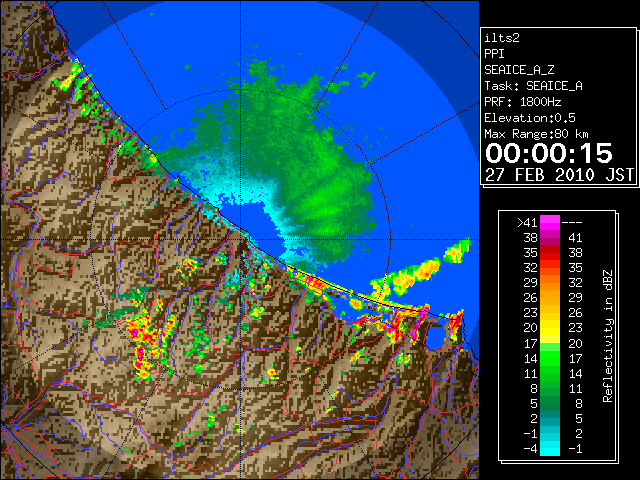640x480 pixels.
Task: Select the 'Task: SEAICE_A' line
Action: pos(533,86)
